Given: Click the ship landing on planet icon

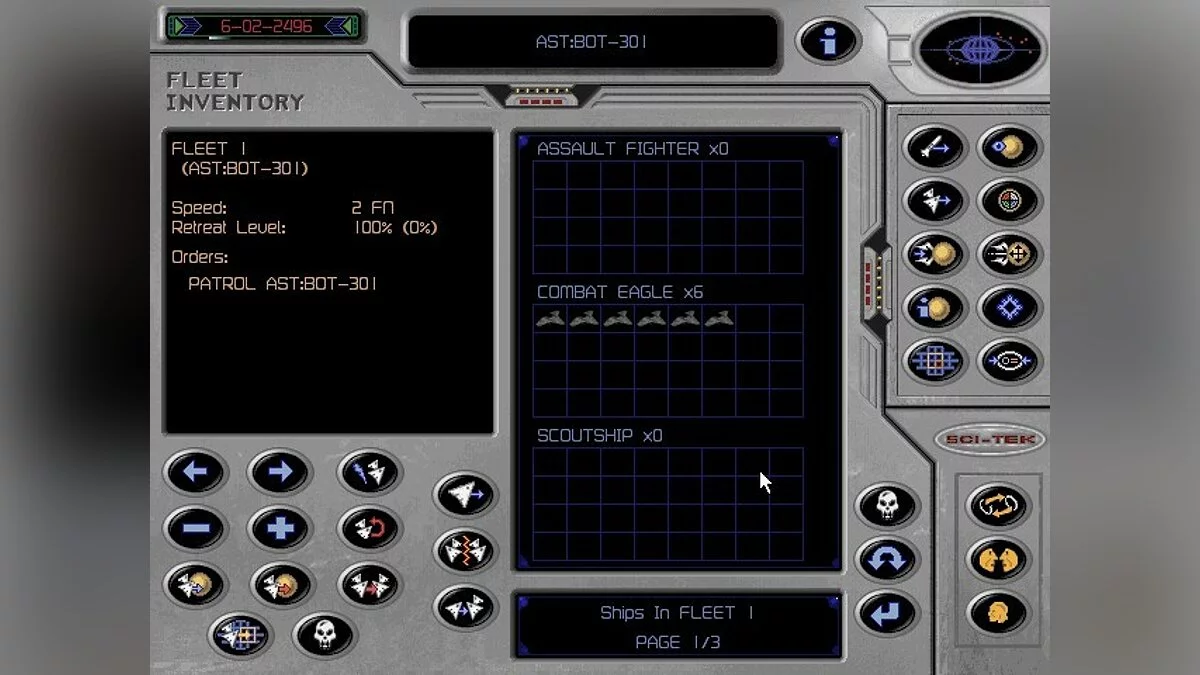Looking at the screenshot, I should pos(934,254).
